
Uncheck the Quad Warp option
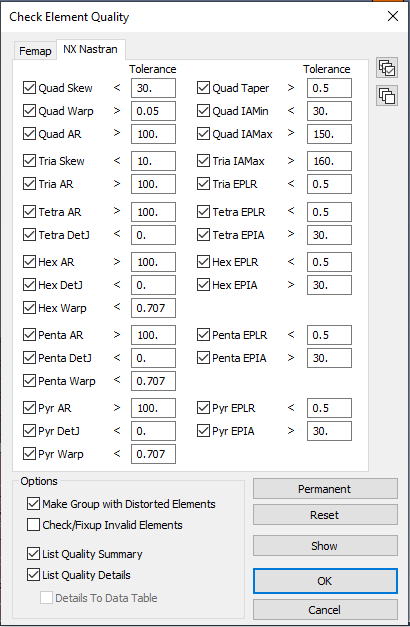coord(29,111)
